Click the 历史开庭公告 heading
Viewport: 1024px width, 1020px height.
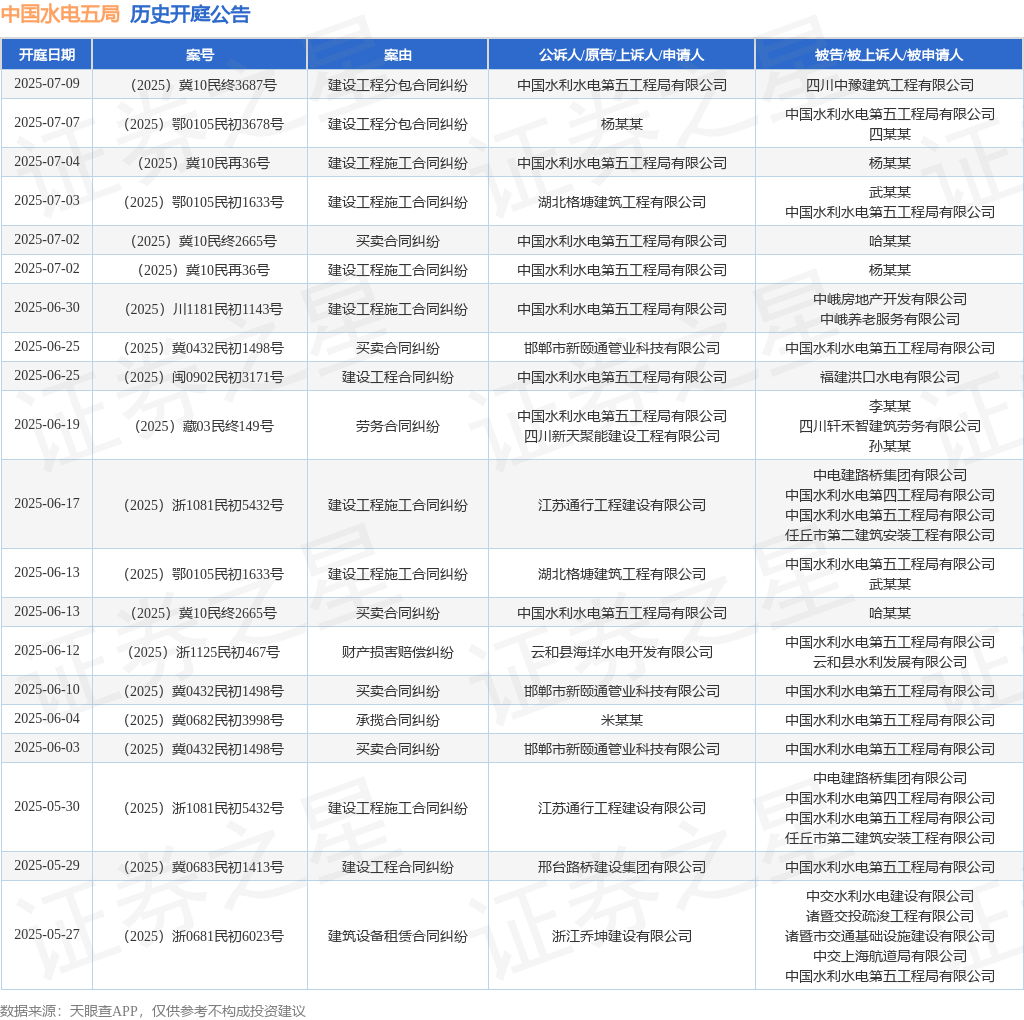pyautogui.click(x=189, y=14)
